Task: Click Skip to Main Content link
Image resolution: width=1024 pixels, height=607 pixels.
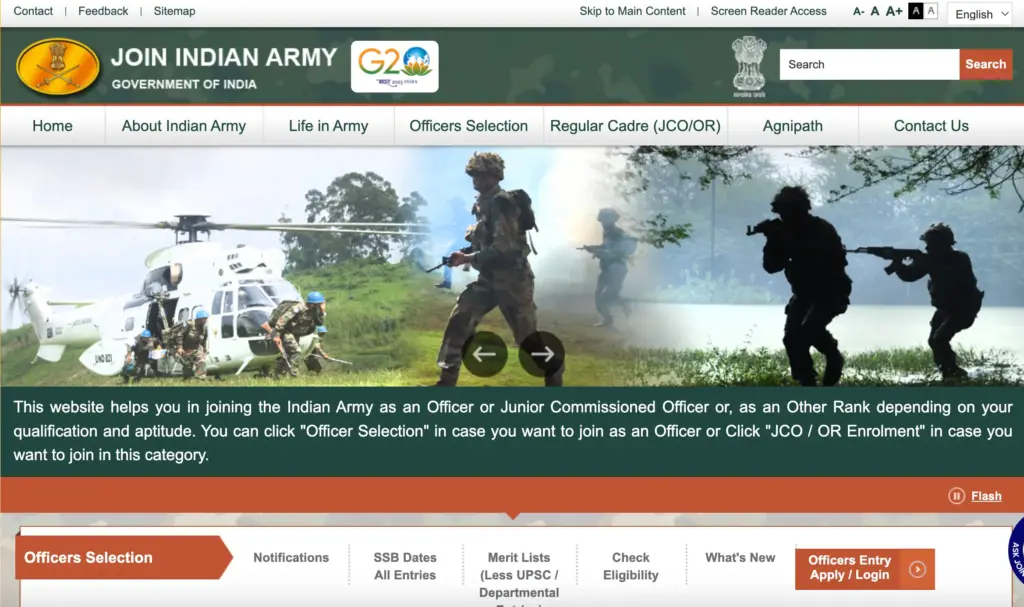Action: click(632, 11)
